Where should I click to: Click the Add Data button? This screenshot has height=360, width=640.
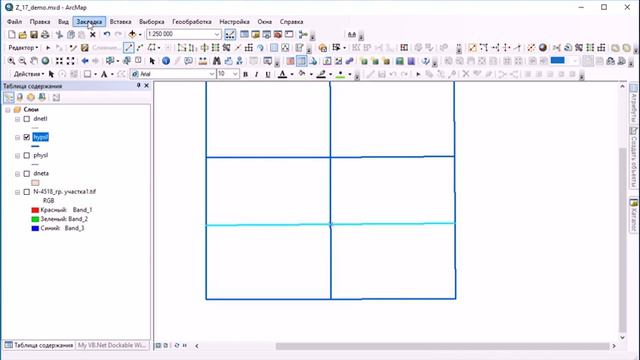132,35
